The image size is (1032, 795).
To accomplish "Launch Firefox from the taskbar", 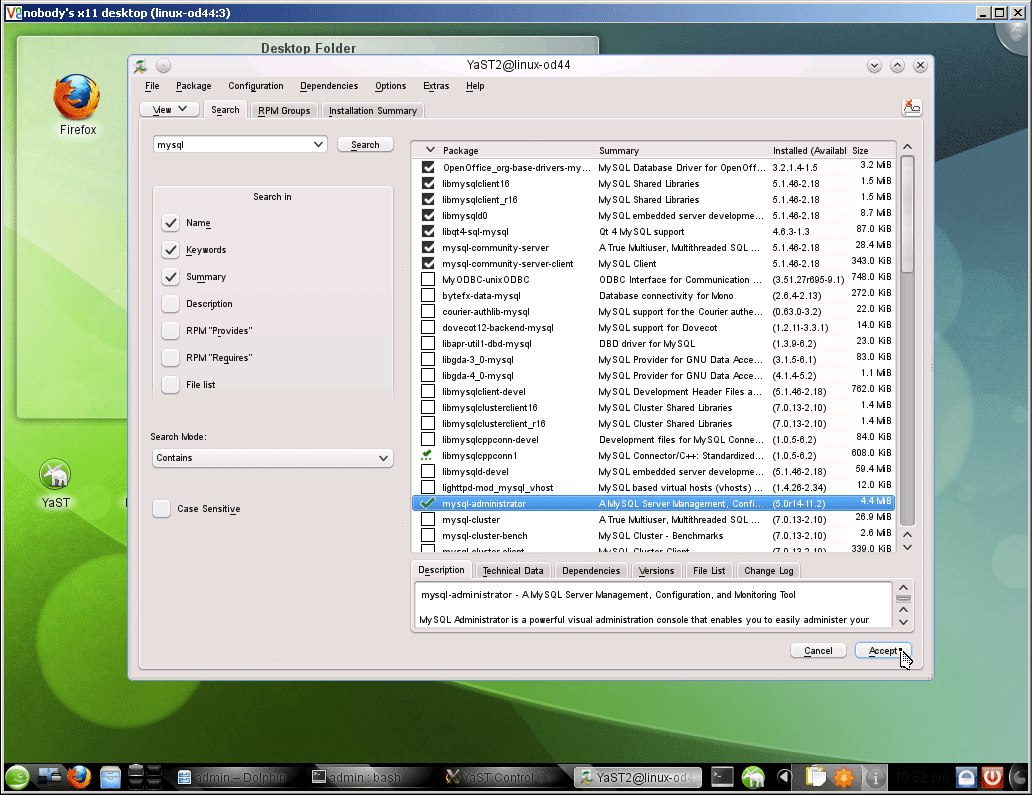I will 79,777.
